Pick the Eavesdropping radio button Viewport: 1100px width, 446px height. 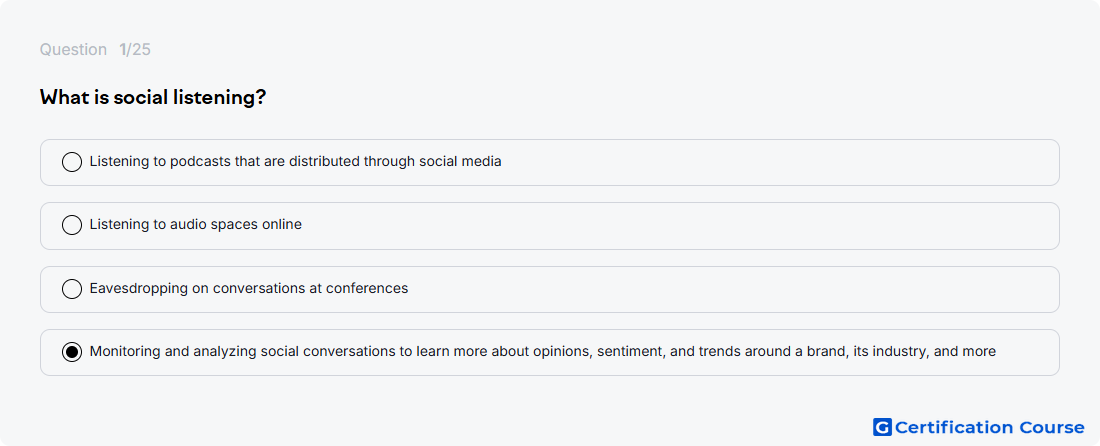(72, 288)
